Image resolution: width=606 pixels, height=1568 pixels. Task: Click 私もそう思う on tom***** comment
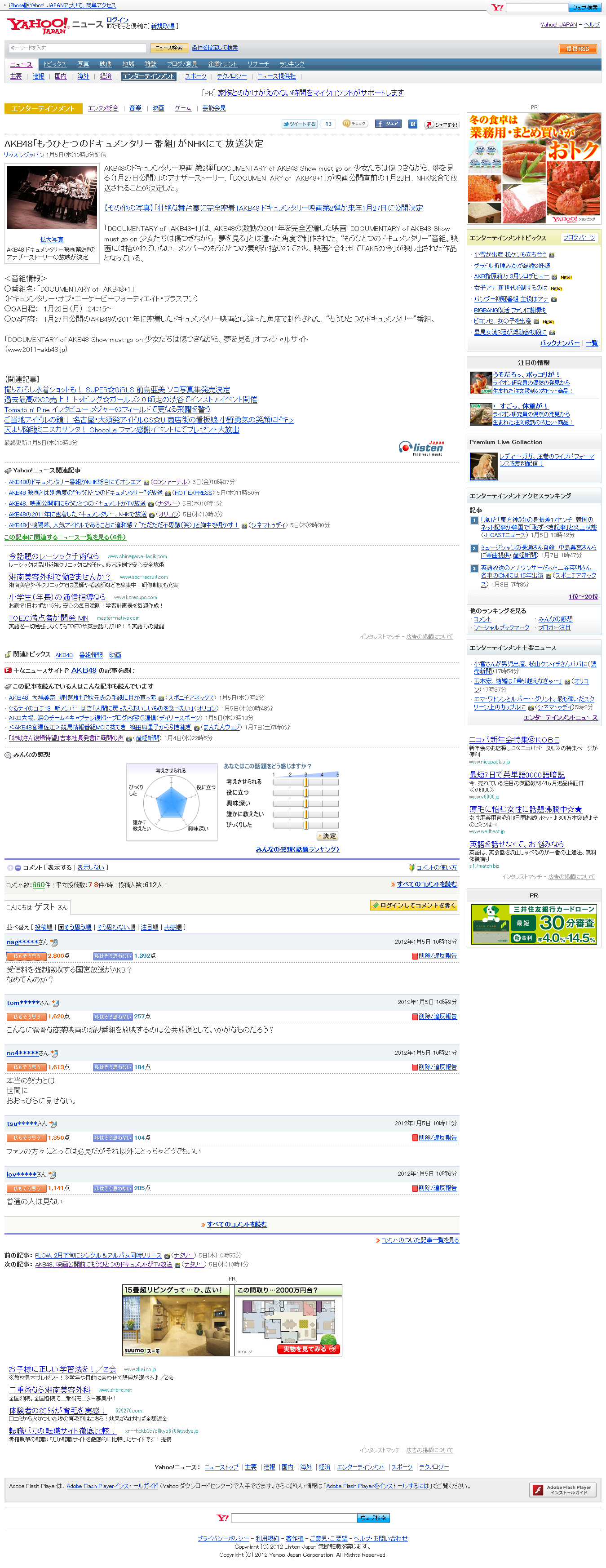26,1017
